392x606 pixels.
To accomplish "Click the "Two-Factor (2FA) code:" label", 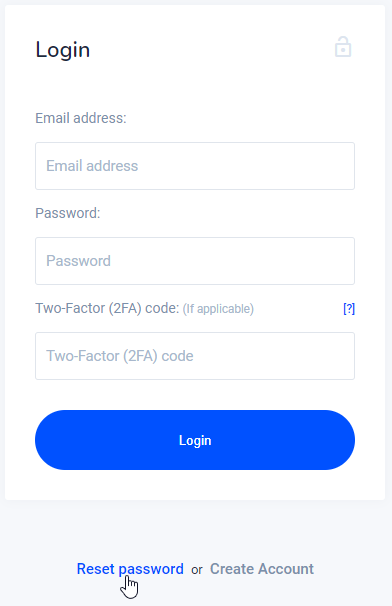I will [x=107, y=308].
